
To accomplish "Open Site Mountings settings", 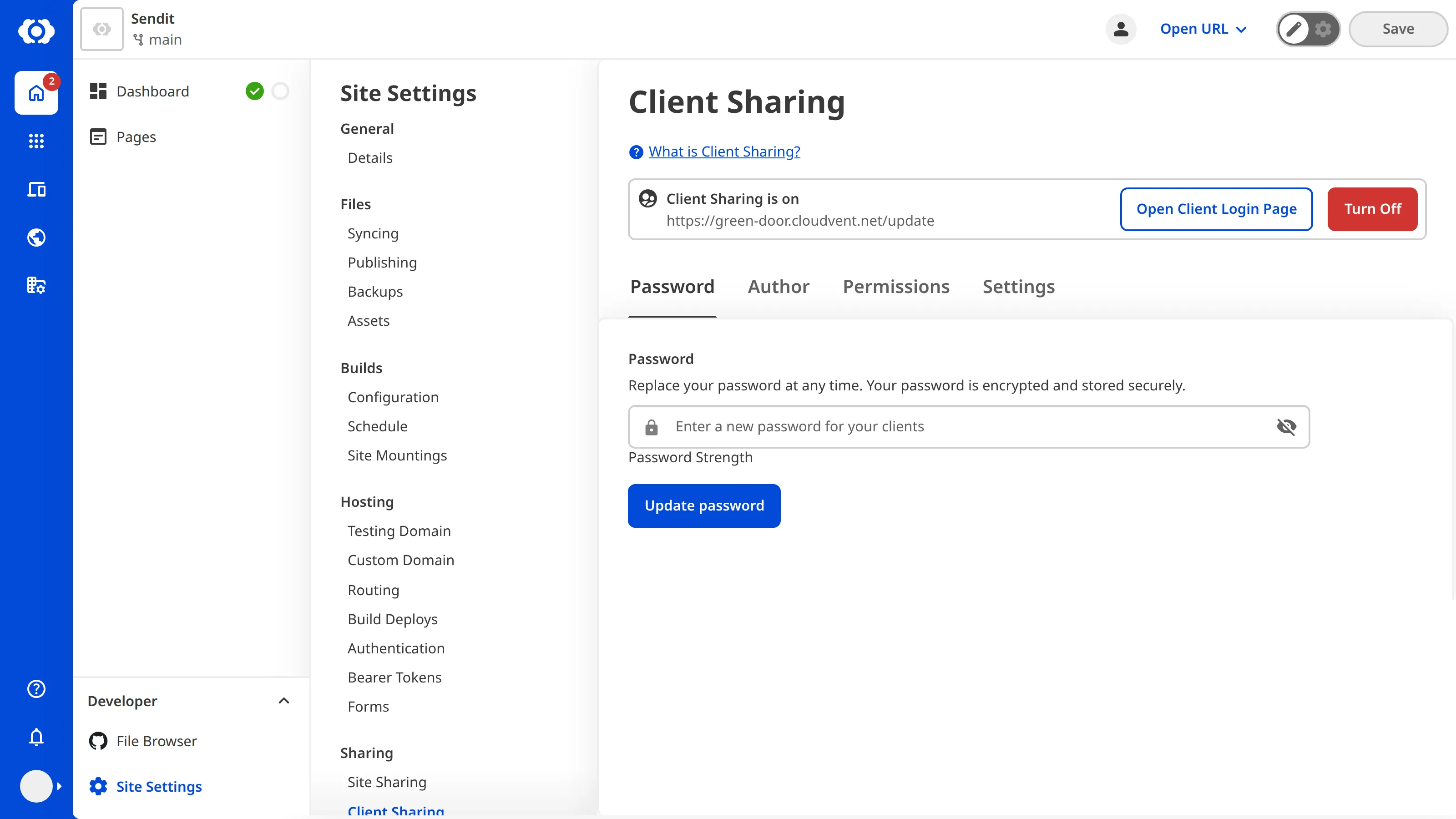I will [x=397, y=455].
